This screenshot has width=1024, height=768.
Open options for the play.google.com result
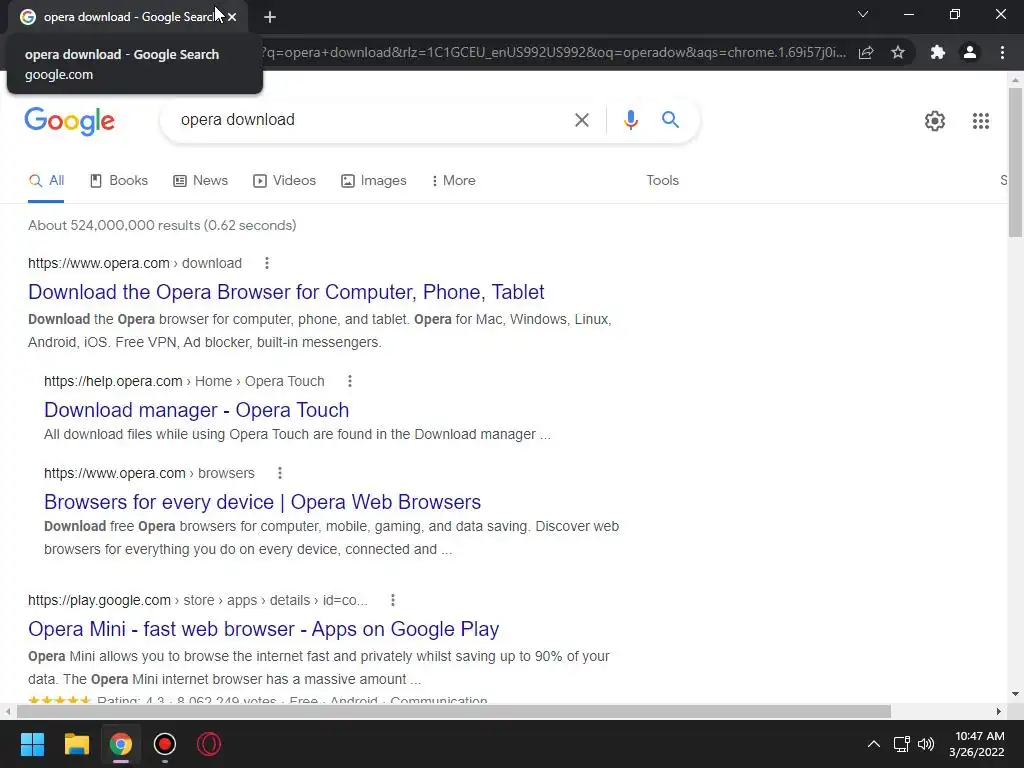392,600
